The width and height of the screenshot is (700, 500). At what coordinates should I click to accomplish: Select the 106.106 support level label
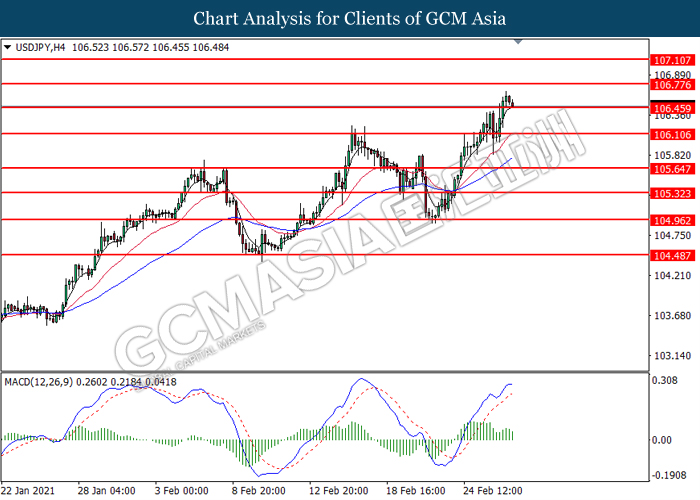click(672, 134)
